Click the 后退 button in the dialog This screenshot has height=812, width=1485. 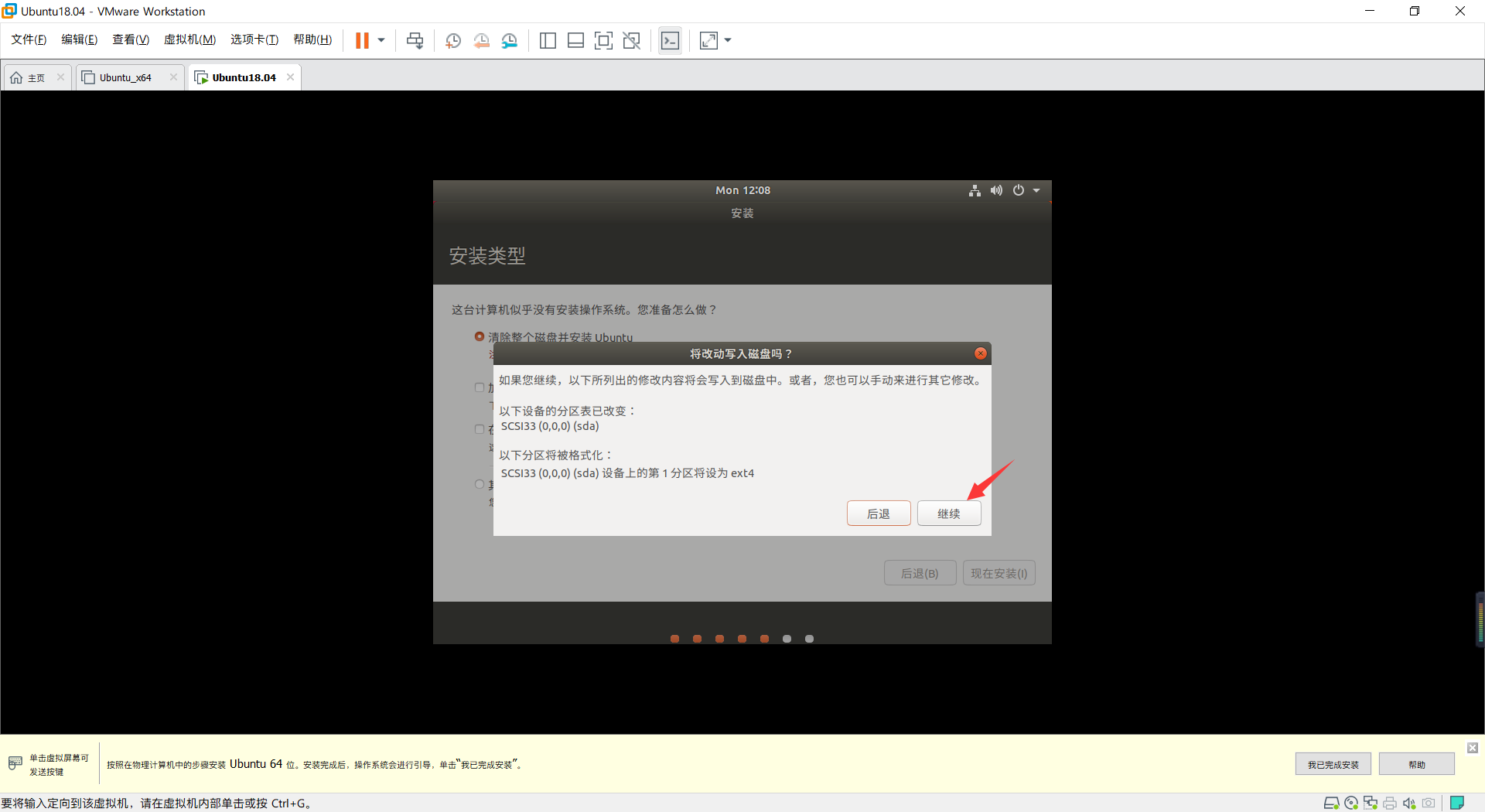(x=879, y=513)
